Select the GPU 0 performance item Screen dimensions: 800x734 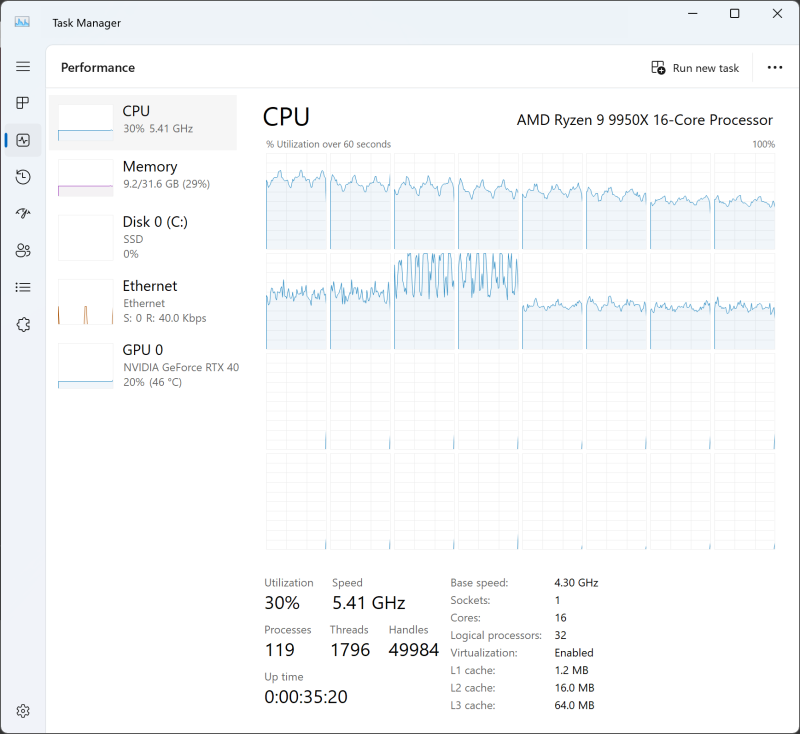pyautogui.click(x=143, y=365)
